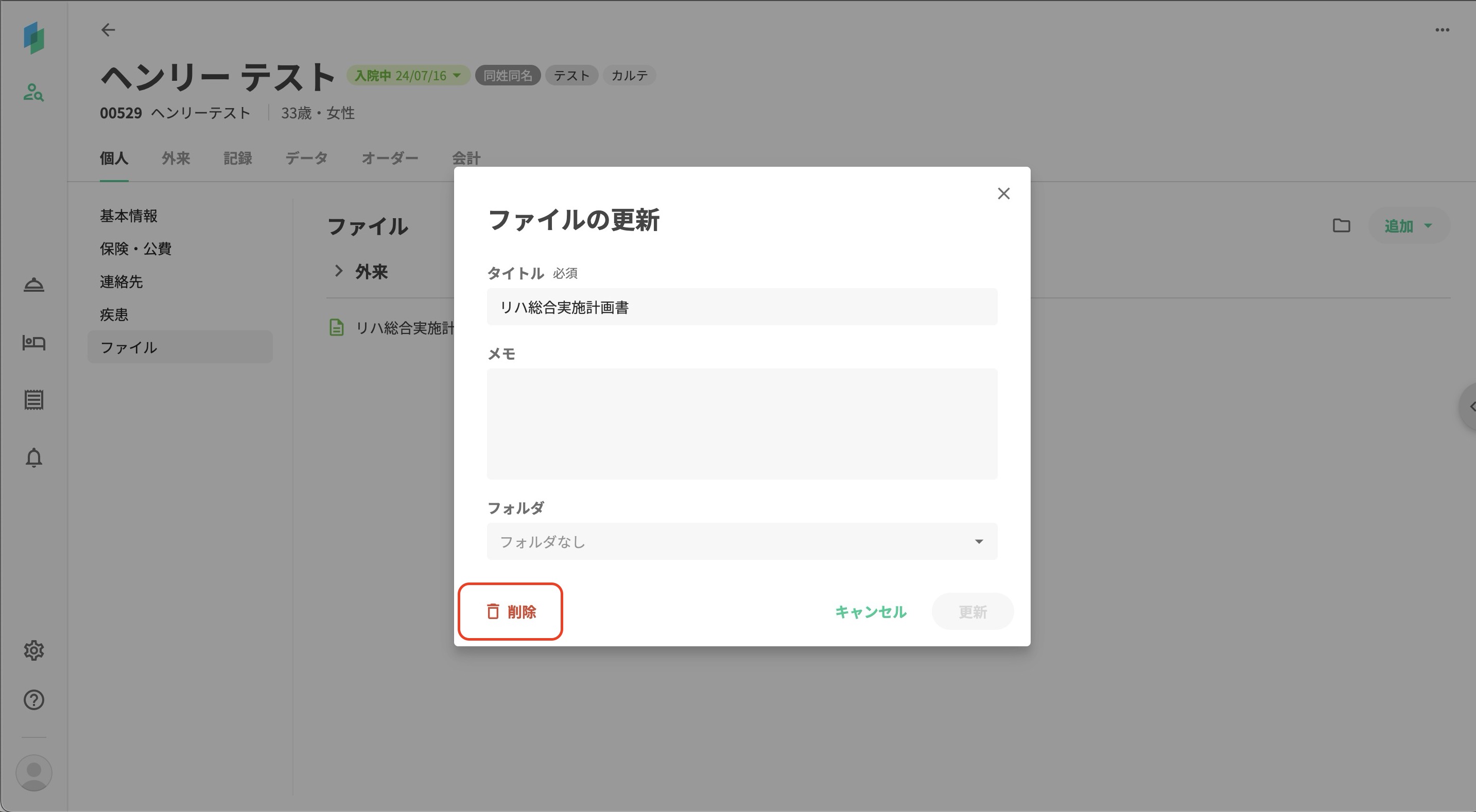
Task: Open the help question mark icon
Action: tap(33, 700)
